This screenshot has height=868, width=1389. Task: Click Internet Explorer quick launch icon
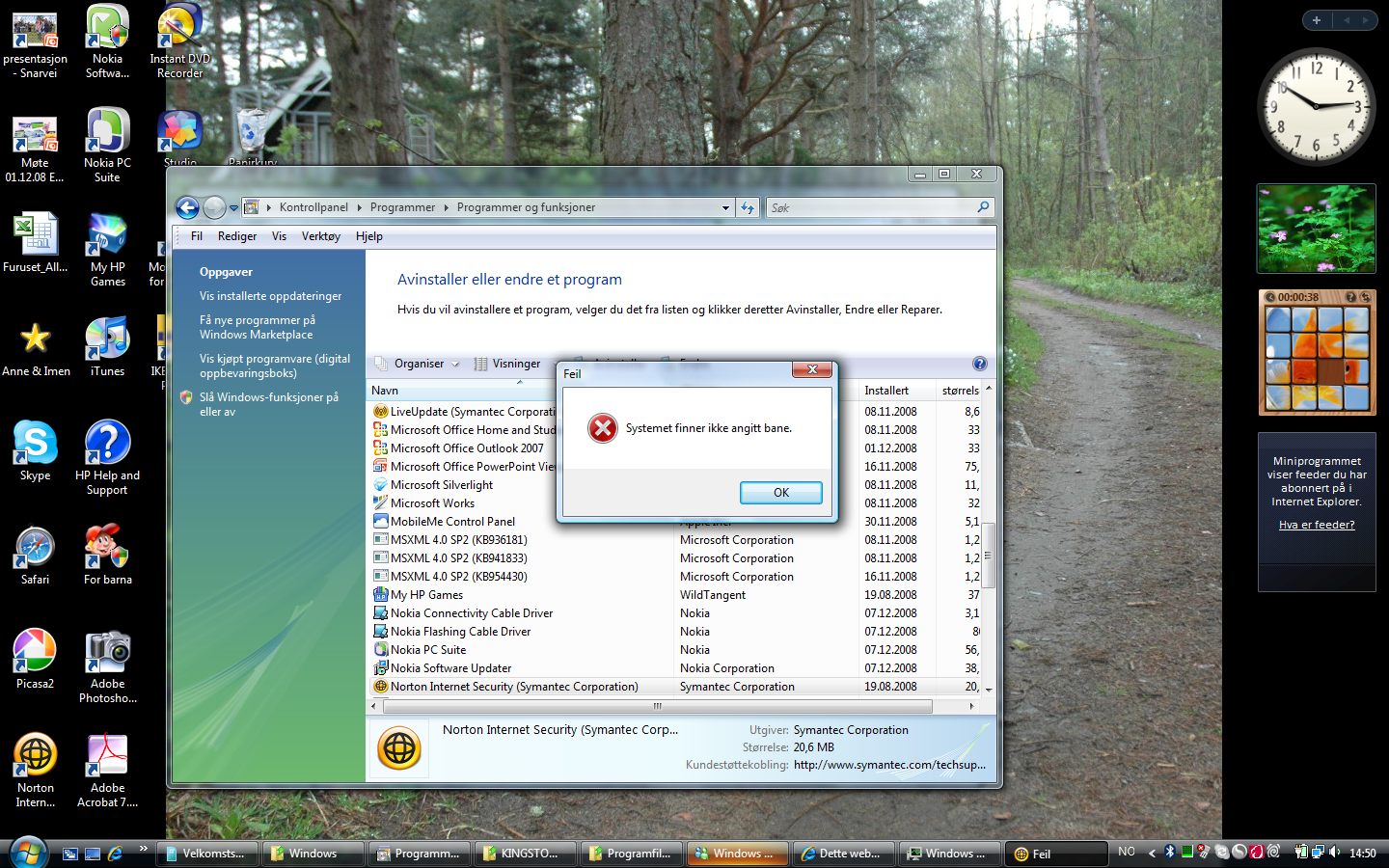coord(115,854)
